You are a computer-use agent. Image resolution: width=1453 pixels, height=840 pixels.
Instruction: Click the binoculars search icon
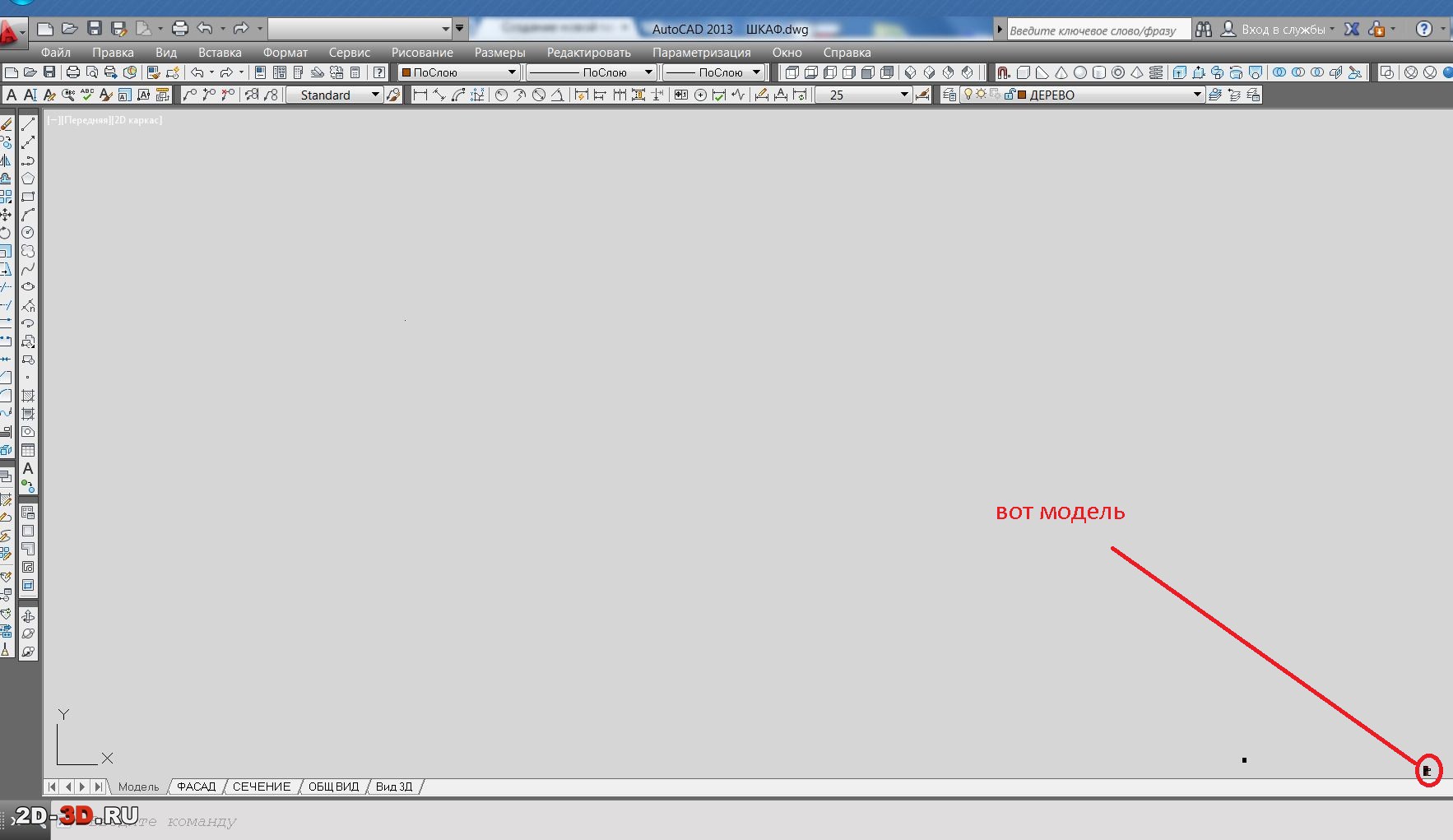click(x=1204, y=29)
